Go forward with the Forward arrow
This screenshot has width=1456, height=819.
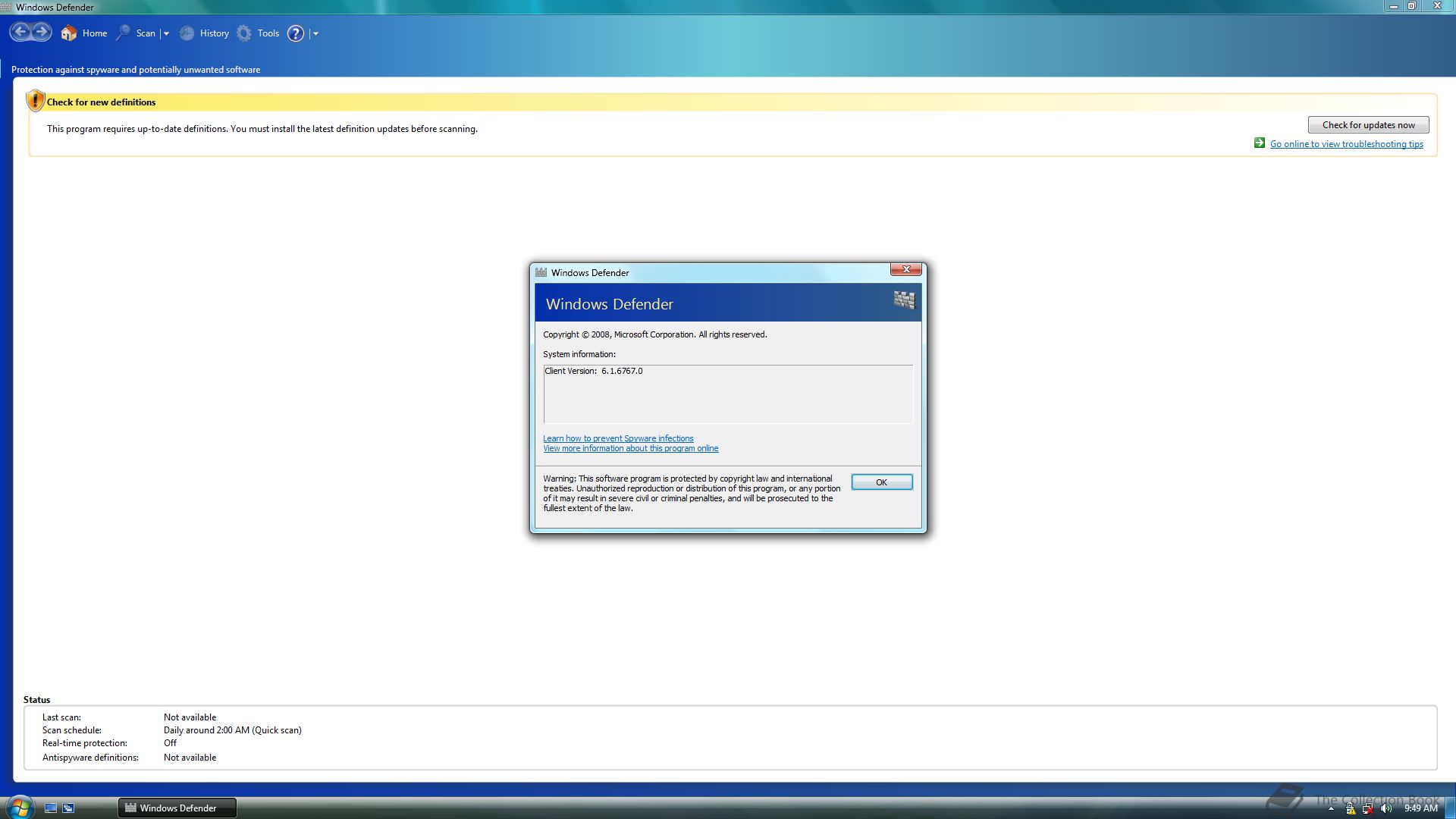[42, 32]
